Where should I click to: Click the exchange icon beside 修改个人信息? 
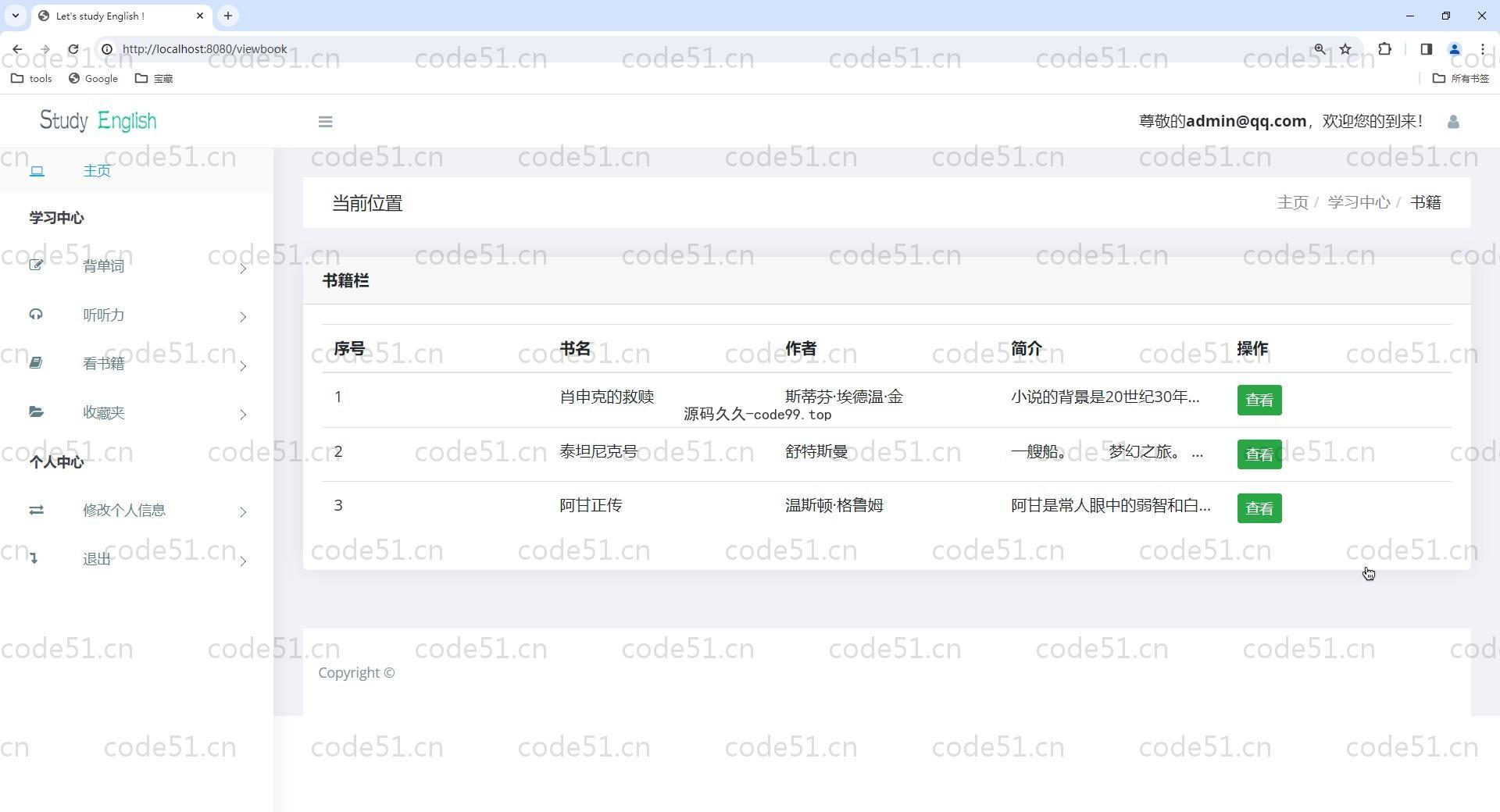36,510
